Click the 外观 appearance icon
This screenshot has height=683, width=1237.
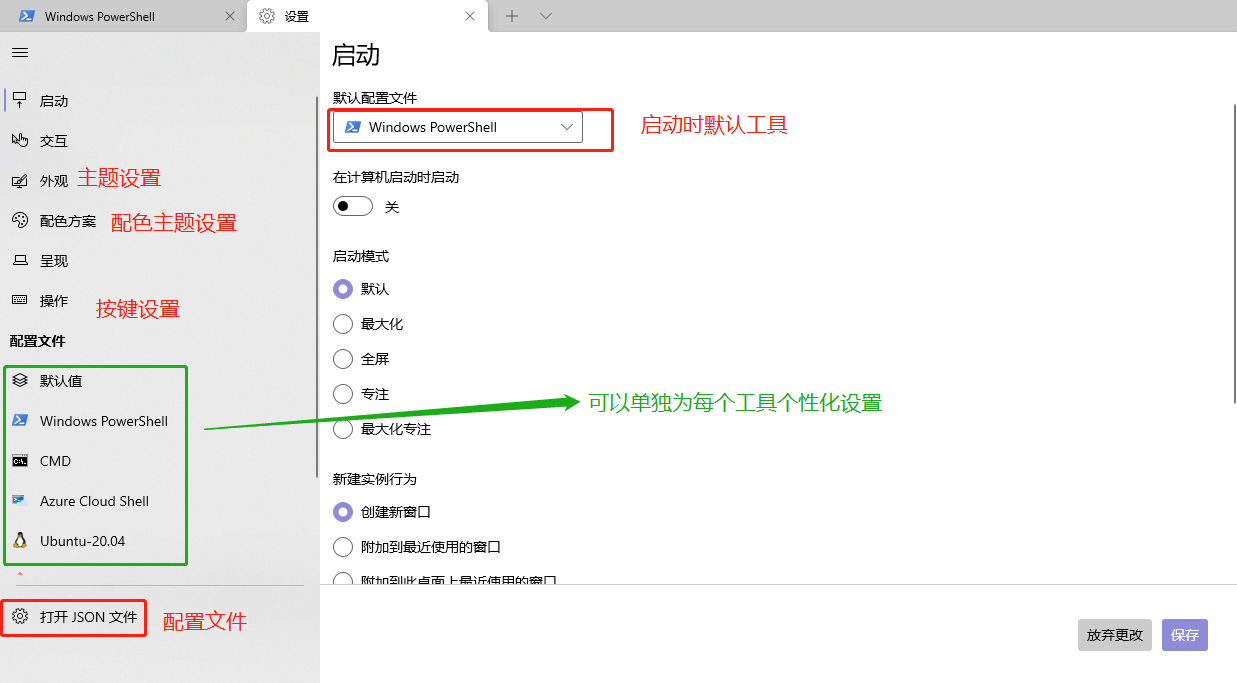point(20,181)
